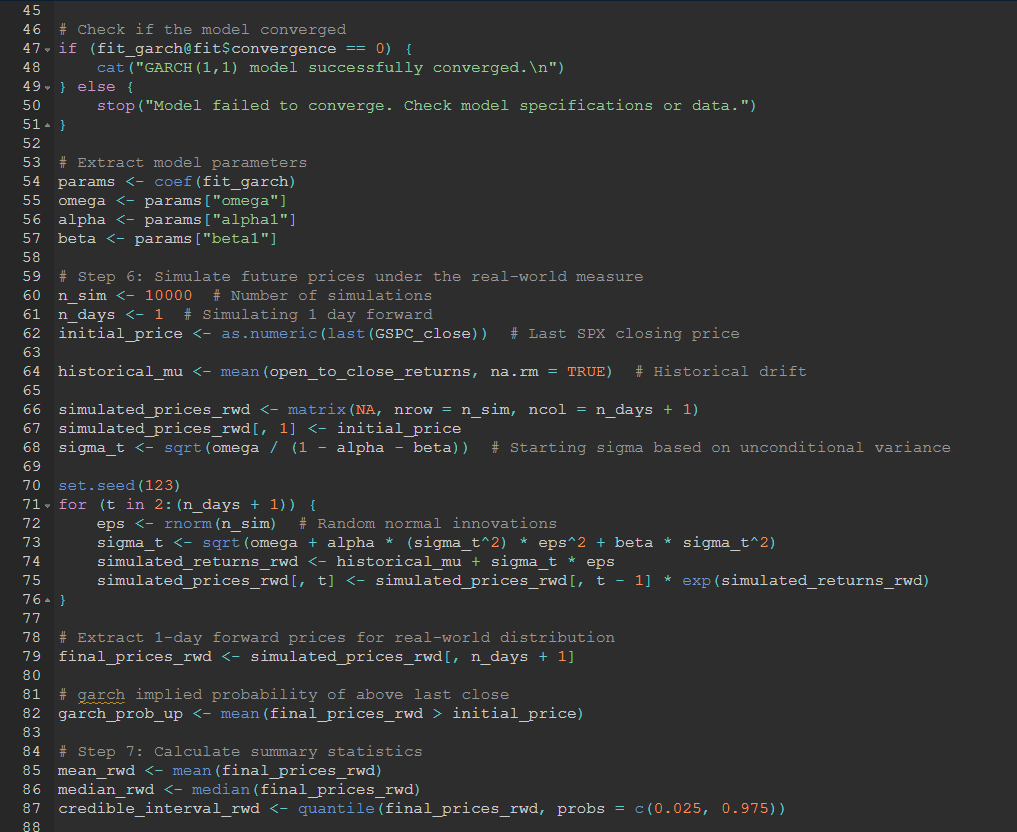
Task: Click the 'fit_garch@fit$convergence' expression
Action: (217, 49)
